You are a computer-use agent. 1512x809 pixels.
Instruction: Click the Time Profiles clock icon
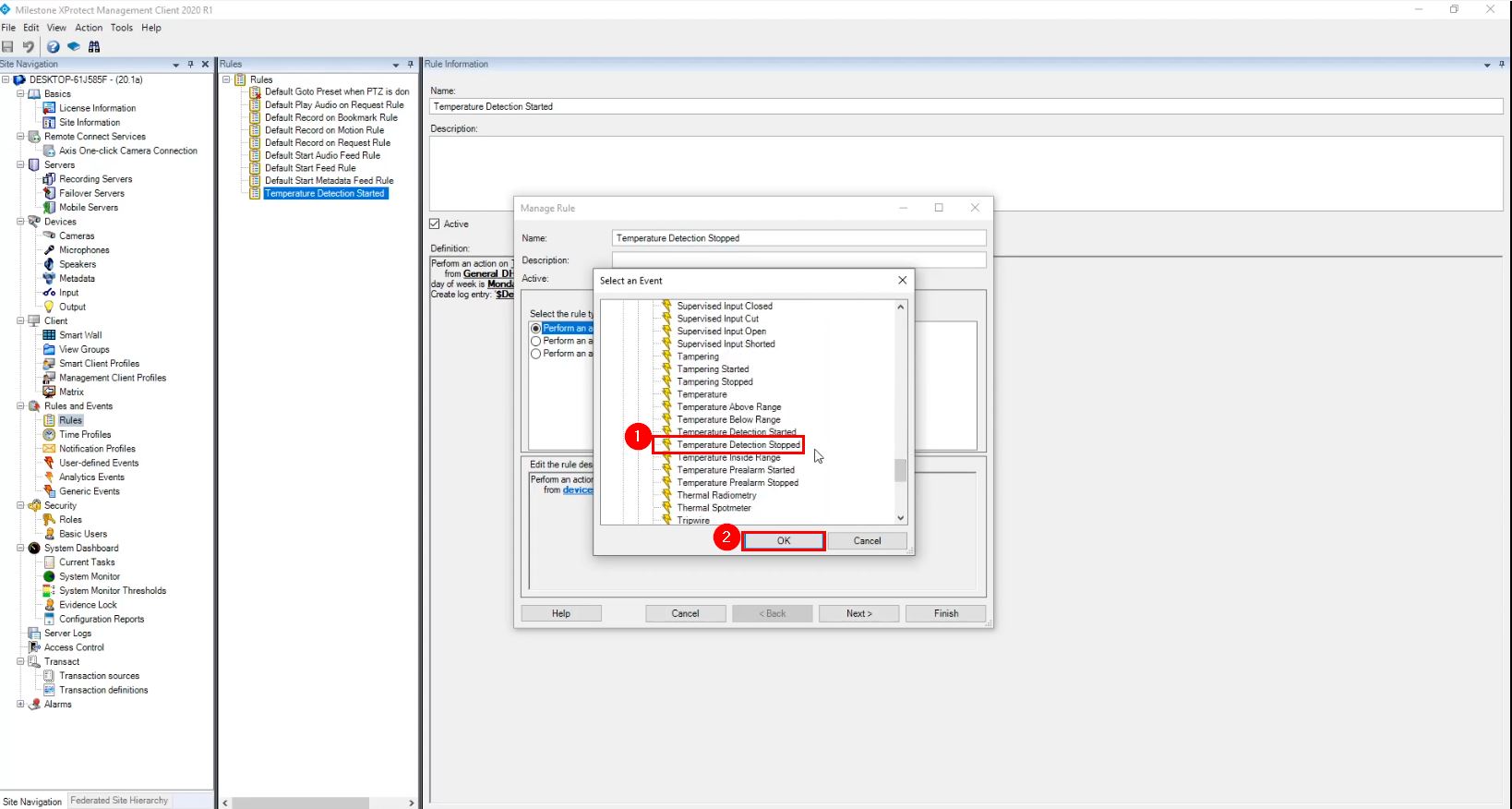coord(50,434)
